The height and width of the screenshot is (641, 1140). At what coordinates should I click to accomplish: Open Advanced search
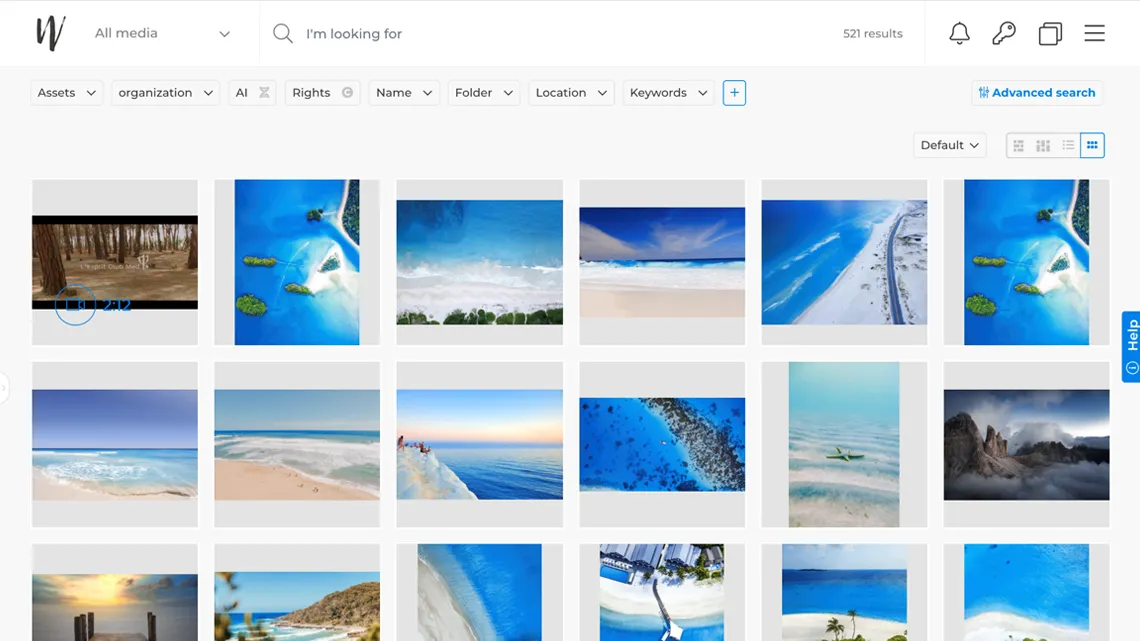pyautogui.click(x=1037, y=93)
